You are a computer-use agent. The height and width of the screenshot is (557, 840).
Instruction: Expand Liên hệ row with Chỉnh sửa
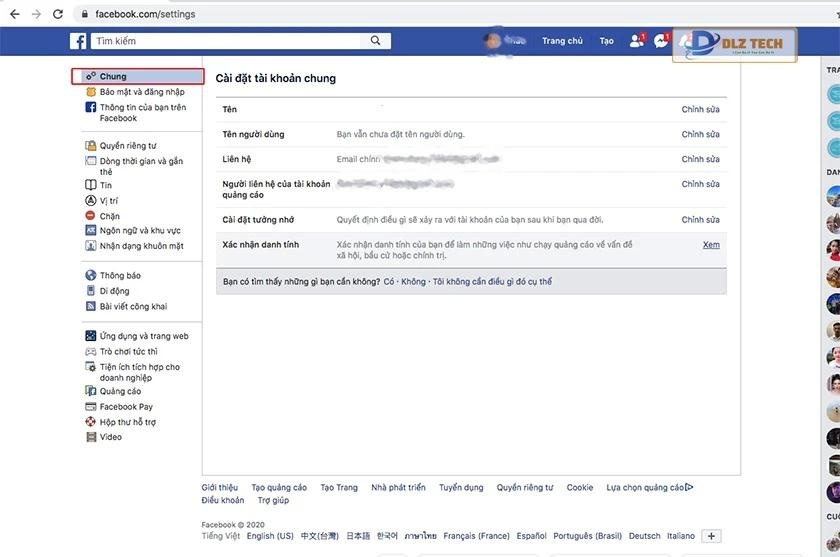point(700,159)
